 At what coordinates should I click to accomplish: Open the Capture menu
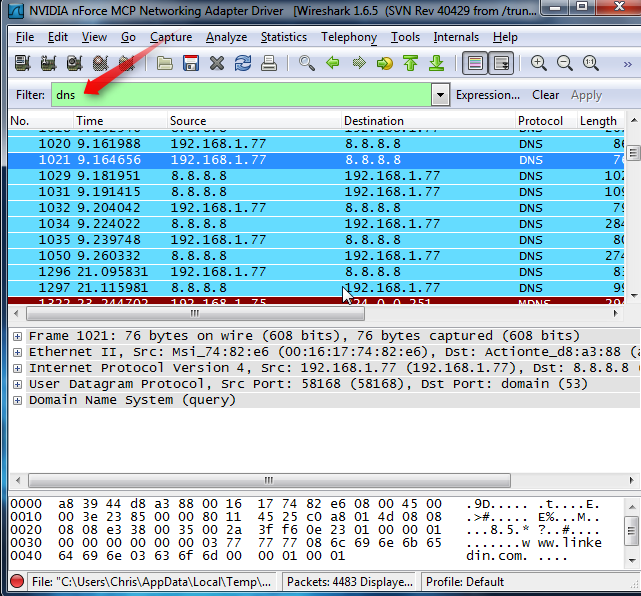171,37
